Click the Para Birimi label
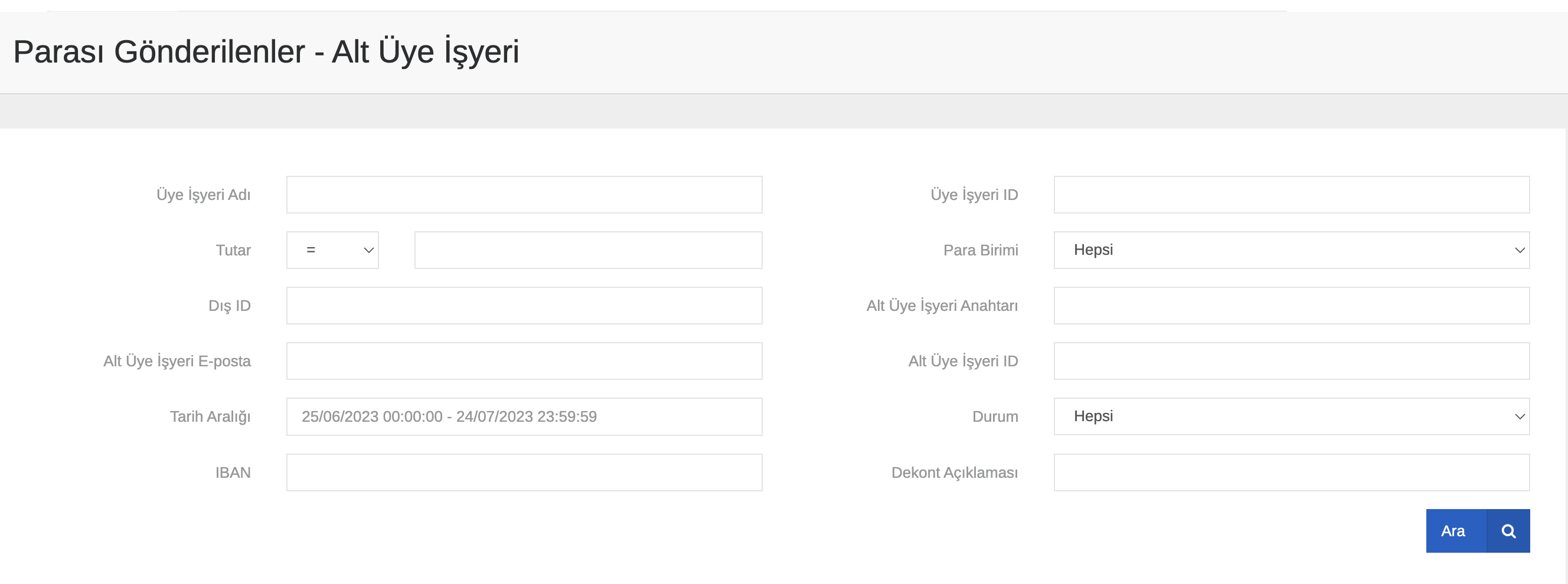Viewport: 1568px width, 584px height. pos(980,250)
